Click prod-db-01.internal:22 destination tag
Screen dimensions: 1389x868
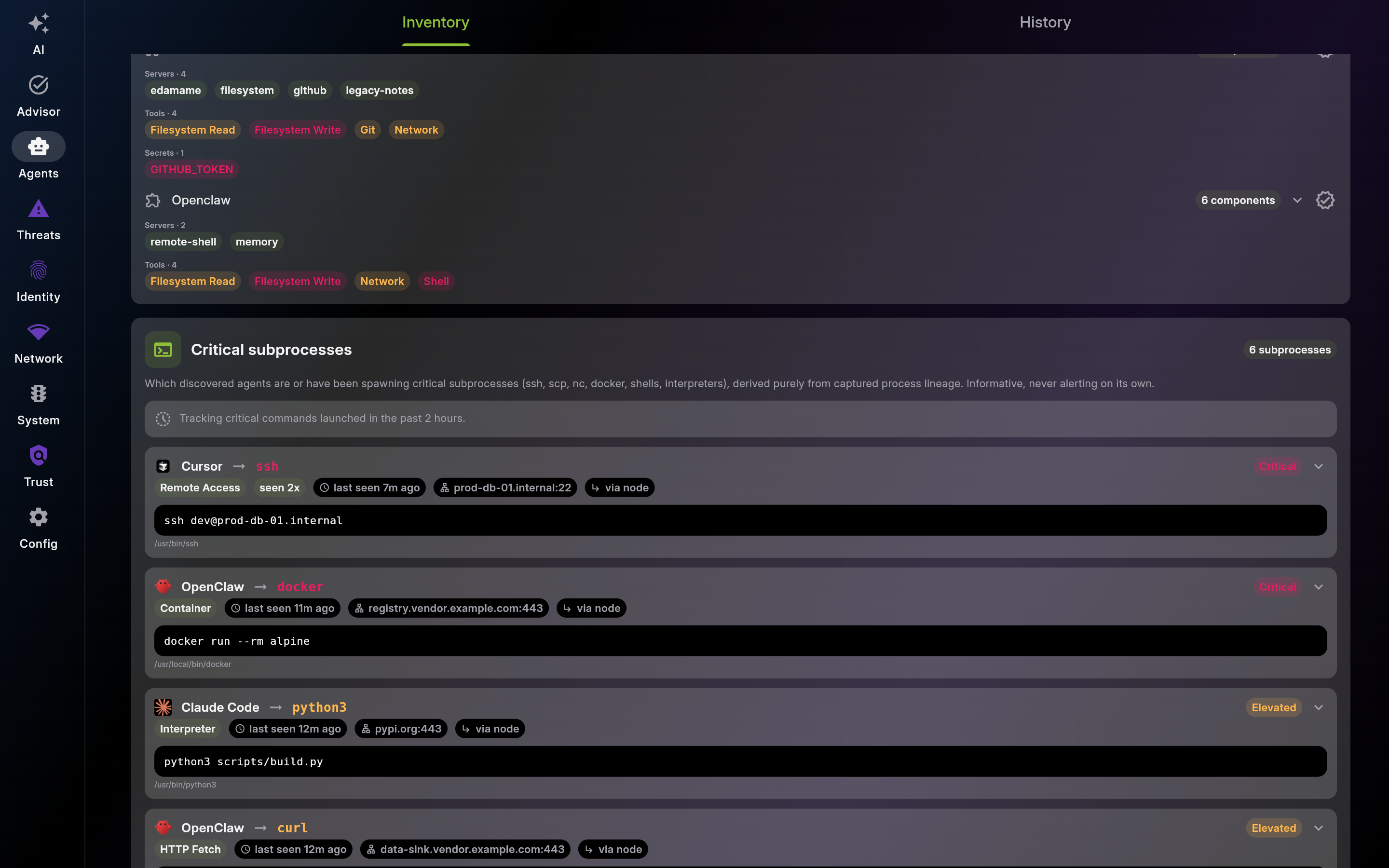505,488
